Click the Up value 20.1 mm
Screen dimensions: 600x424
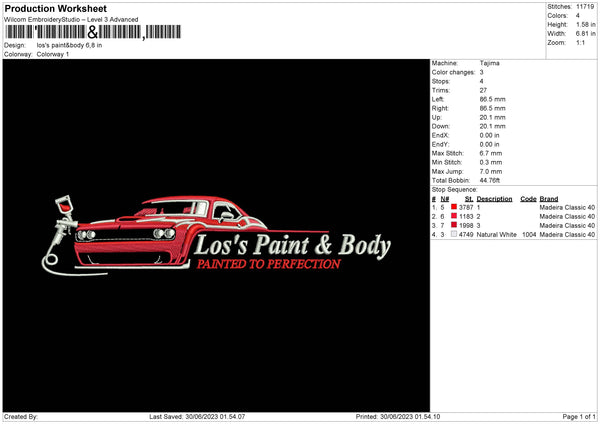[x=492, y=117]
